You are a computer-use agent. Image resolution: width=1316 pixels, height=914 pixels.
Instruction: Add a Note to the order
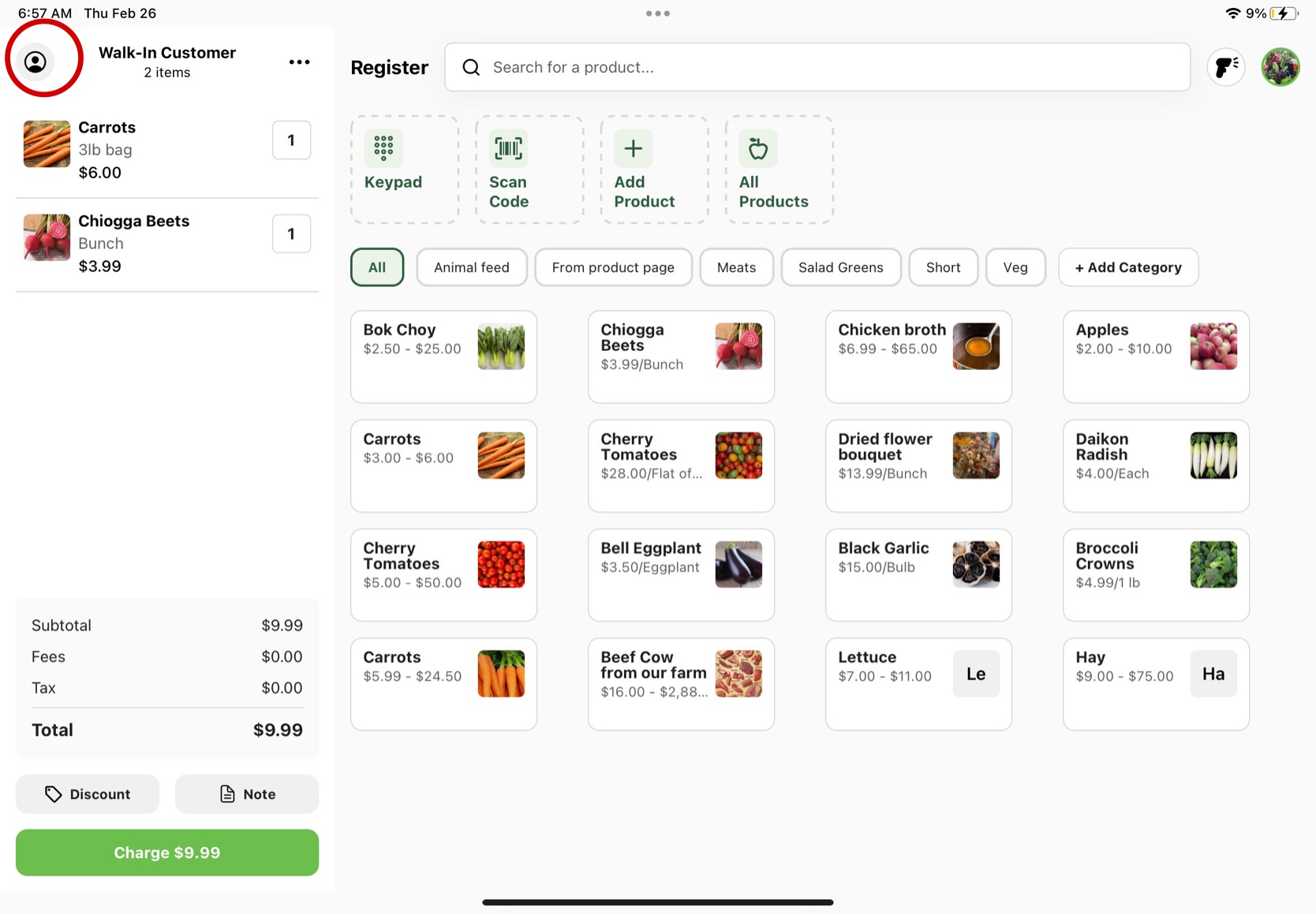247,794
